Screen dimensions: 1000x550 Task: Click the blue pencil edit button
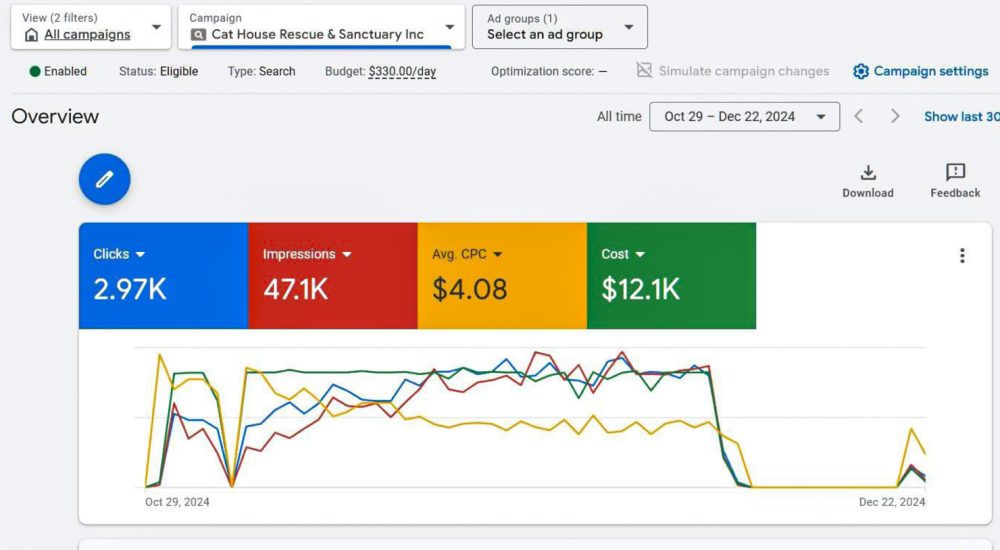point(105,179)
